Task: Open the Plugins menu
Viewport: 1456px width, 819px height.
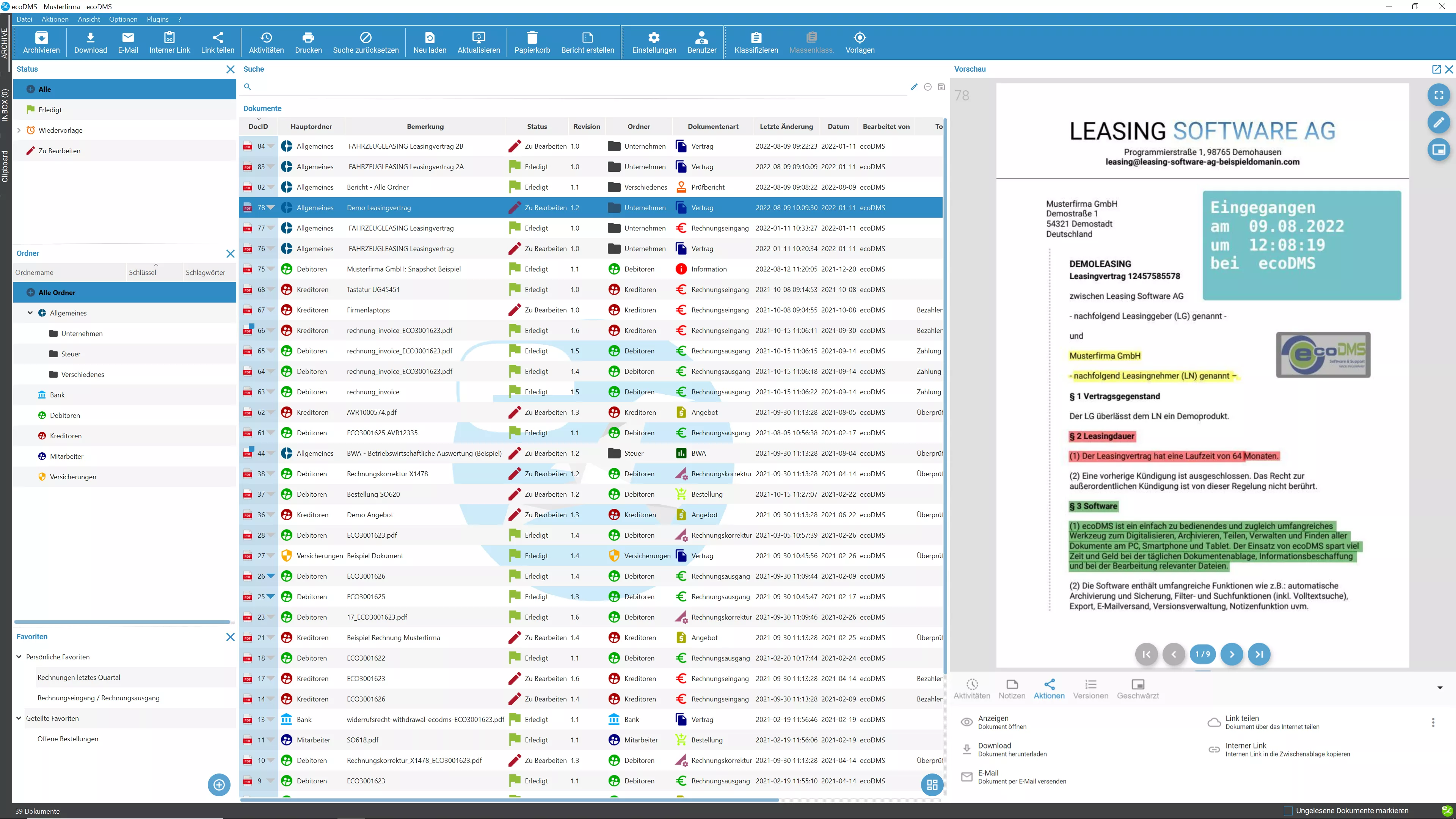Action: 157,19
